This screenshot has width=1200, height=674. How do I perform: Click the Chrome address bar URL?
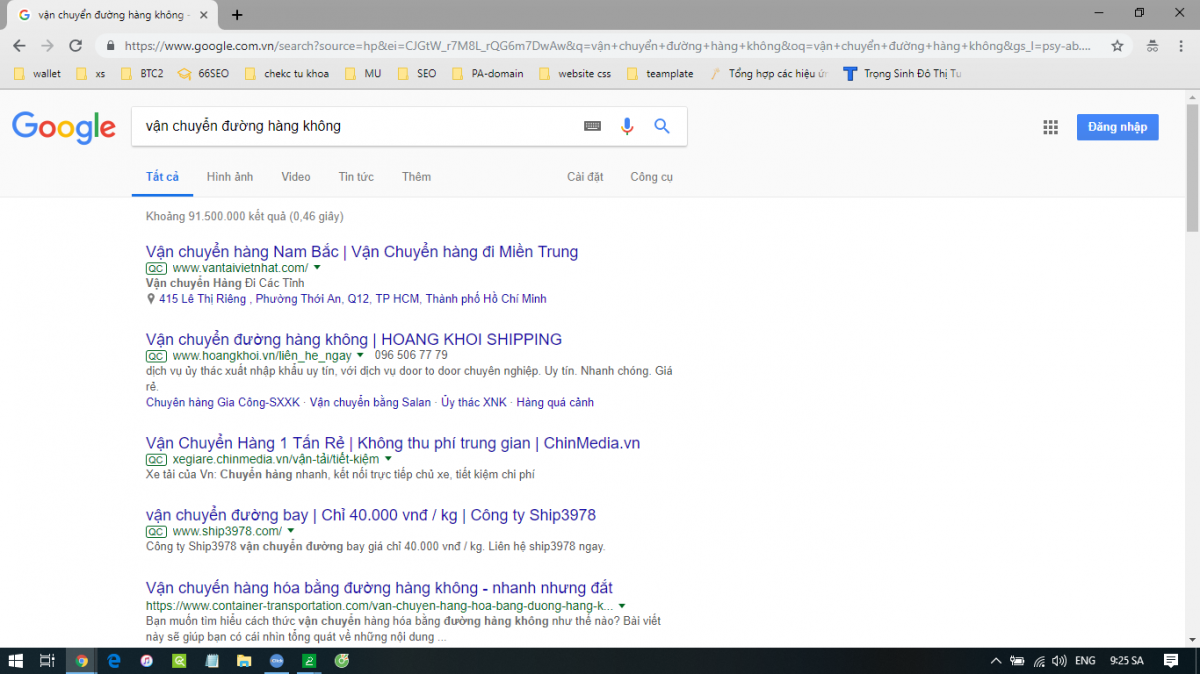coord(607,46)
